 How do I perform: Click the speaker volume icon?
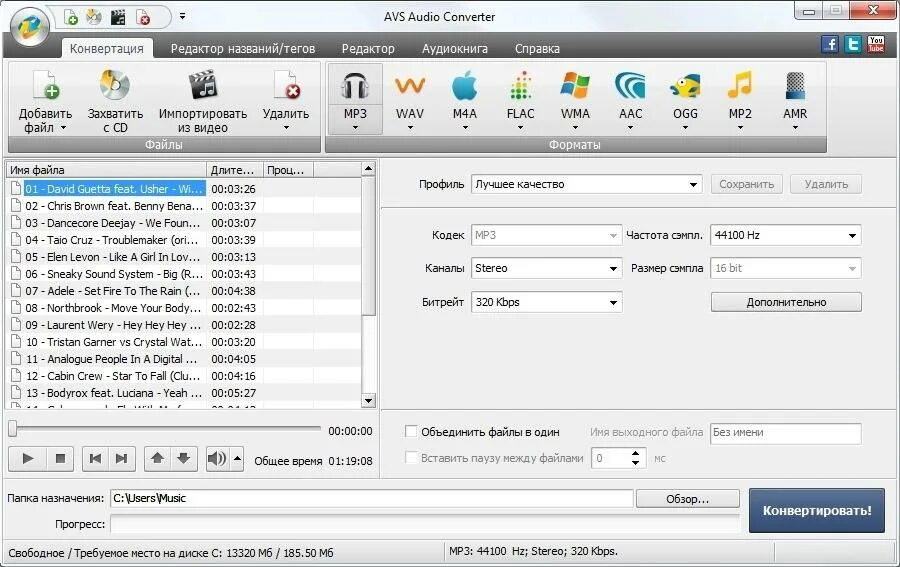218,458
